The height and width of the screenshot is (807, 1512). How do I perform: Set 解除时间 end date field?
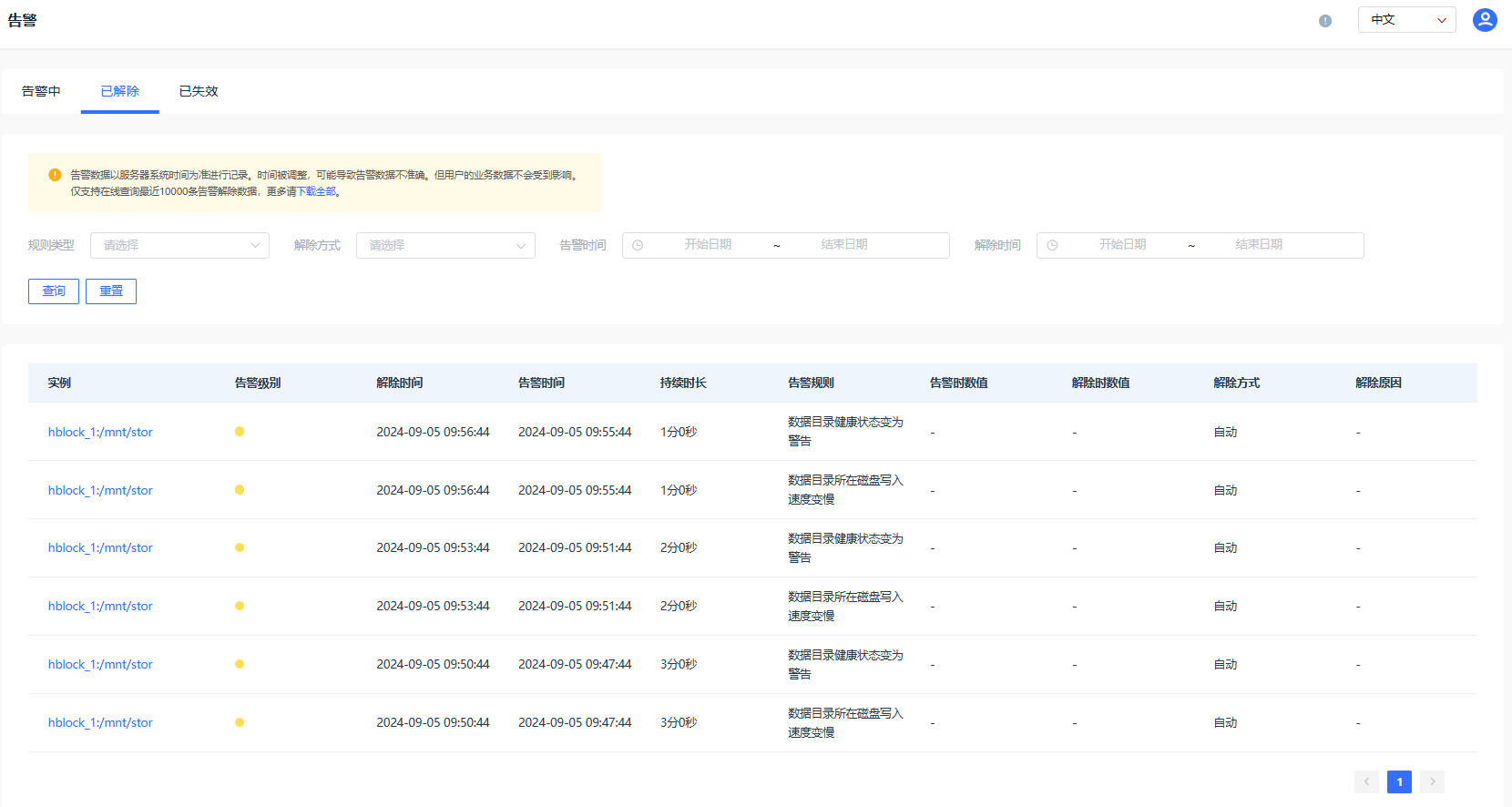coord(1259,245)
